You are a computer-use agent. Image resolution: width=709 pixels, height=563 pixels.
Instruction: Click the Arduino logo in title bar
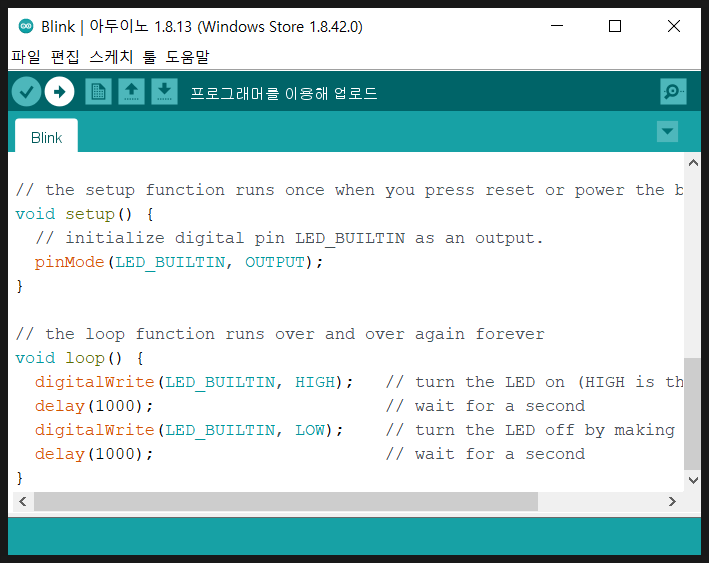coord(26,26)
